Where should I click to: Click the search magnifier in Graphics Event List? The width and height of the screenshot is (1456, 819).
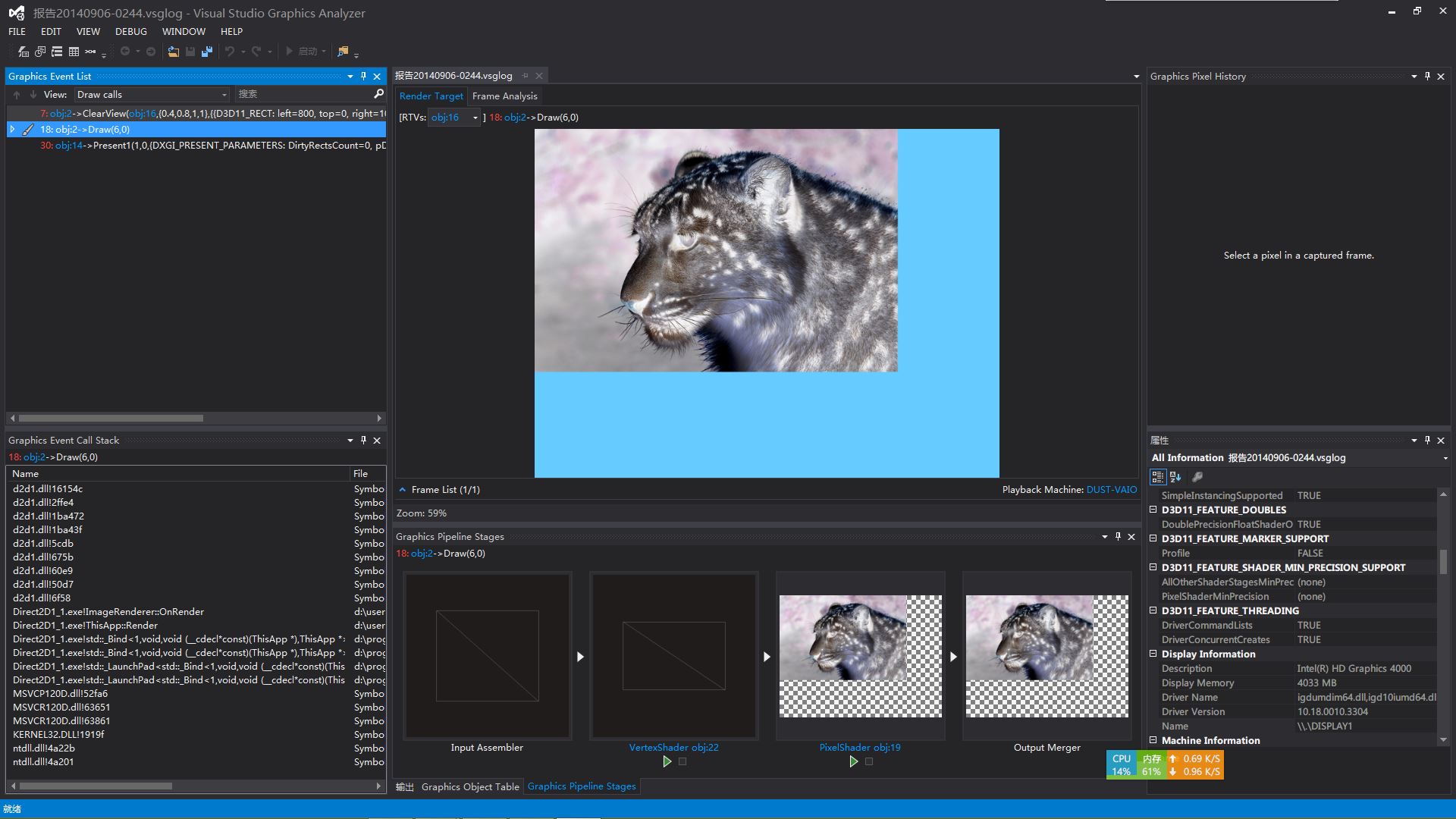coord(378,94)
